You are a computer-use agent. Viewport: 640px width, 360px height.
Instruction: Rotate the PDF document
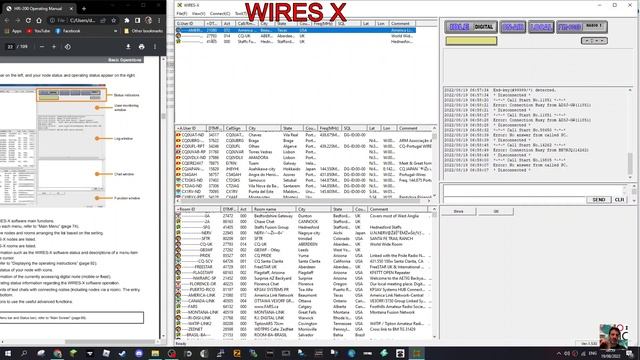68,47
